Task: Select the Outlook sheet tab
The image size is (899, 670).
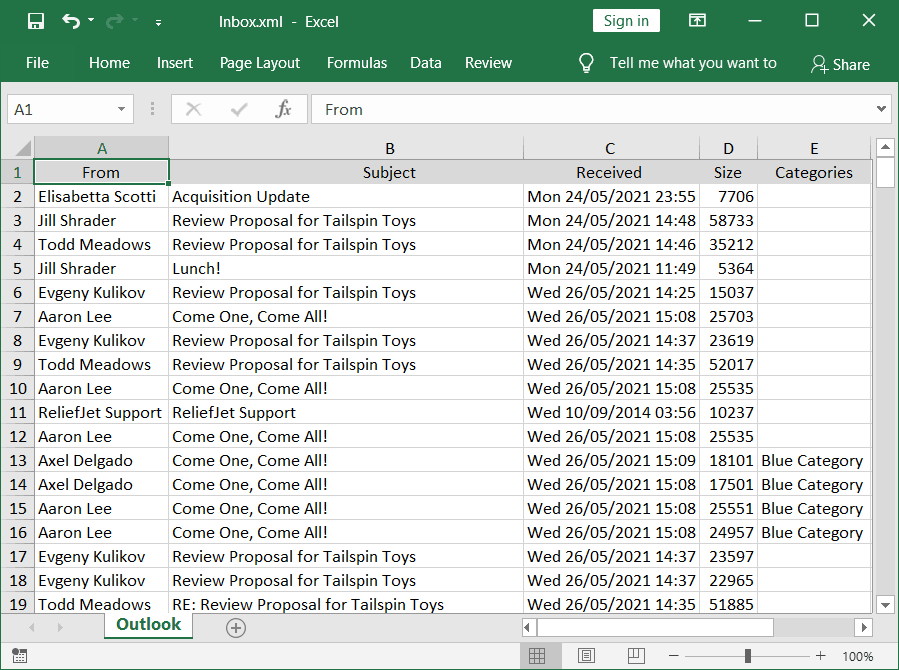Action: click(148, 625)
